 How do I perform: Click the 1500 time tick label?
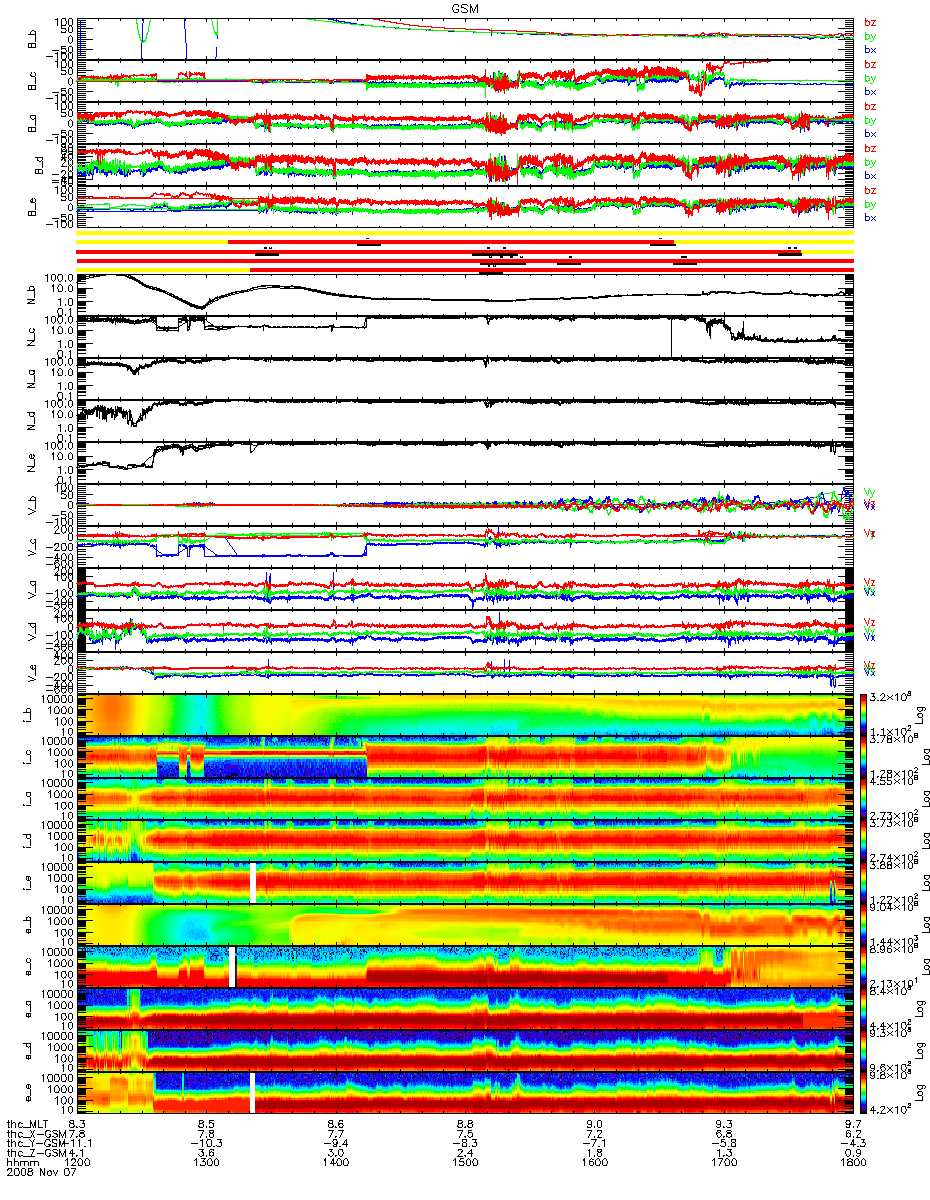click(x=465, y=1163)
